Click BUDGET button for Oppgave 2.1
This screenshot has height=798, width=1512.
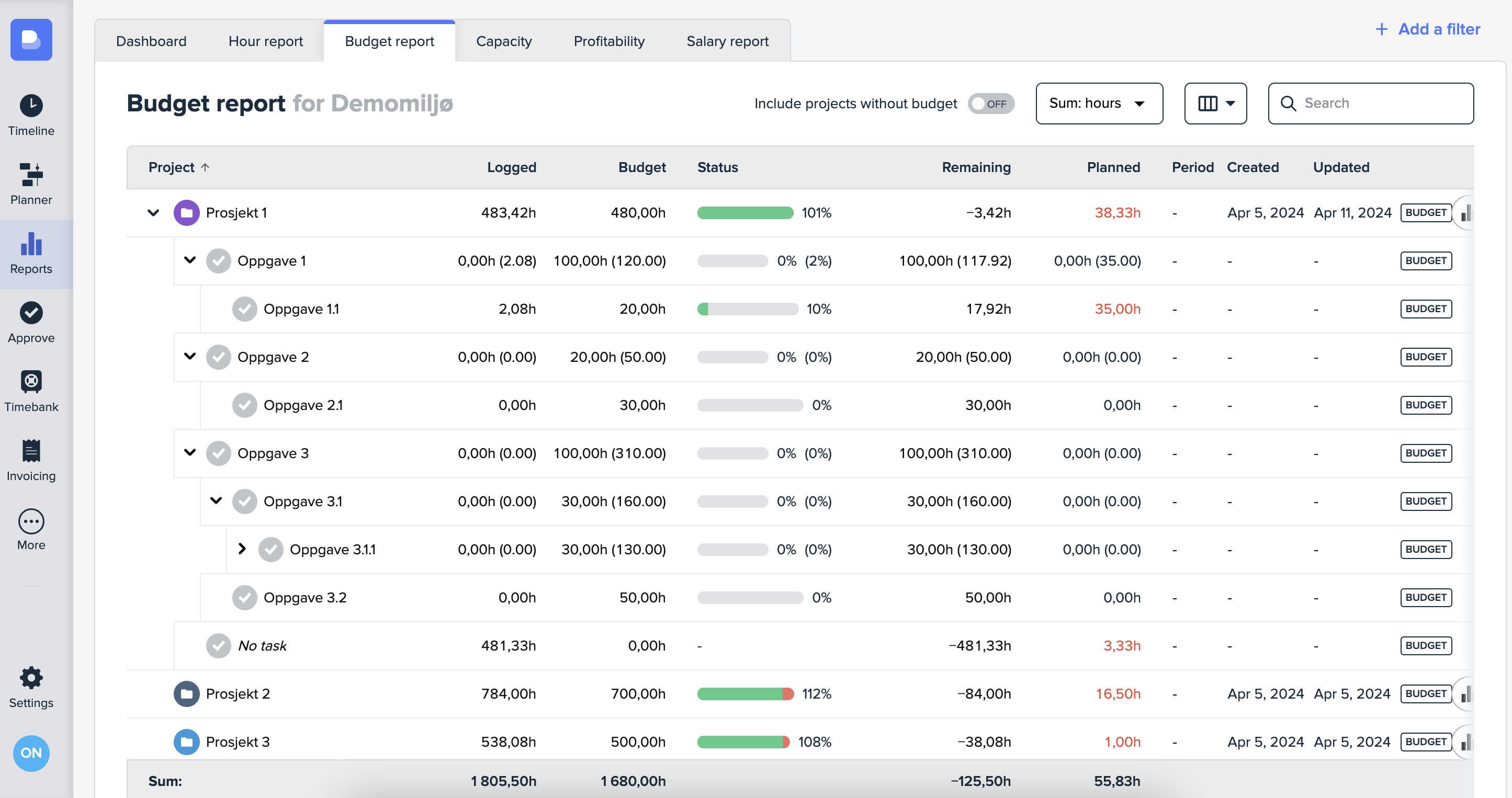1425,405
